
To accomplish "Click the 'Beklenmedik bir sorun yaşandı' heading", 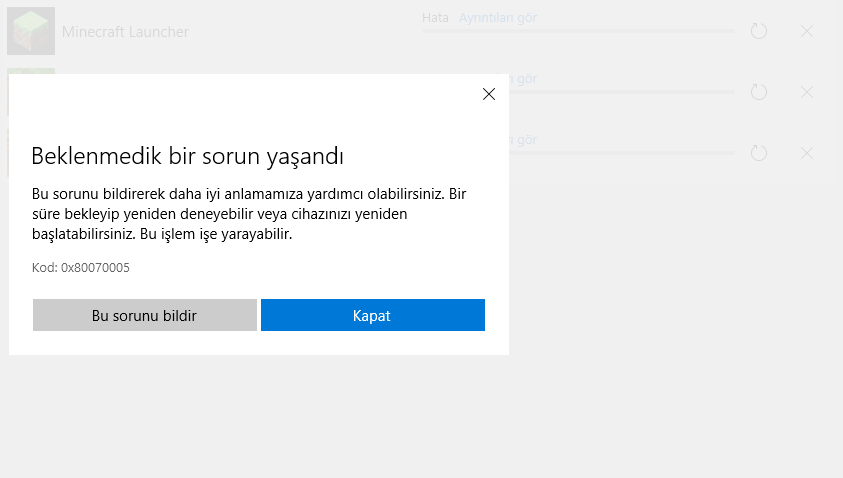I will [187, 156].
